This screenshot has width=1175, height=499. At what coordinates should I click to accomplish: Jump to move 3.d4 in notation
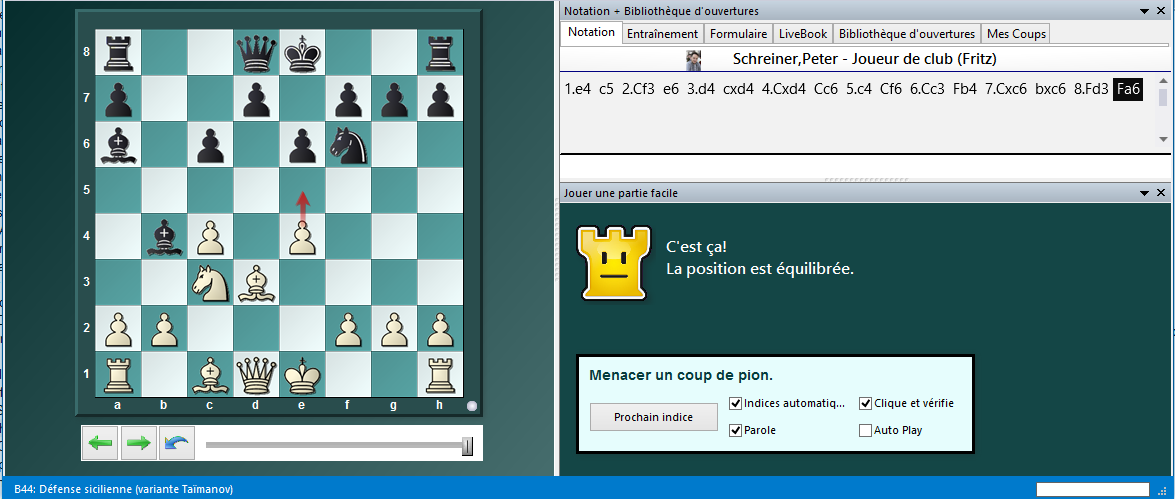click(x=701, y=89)
